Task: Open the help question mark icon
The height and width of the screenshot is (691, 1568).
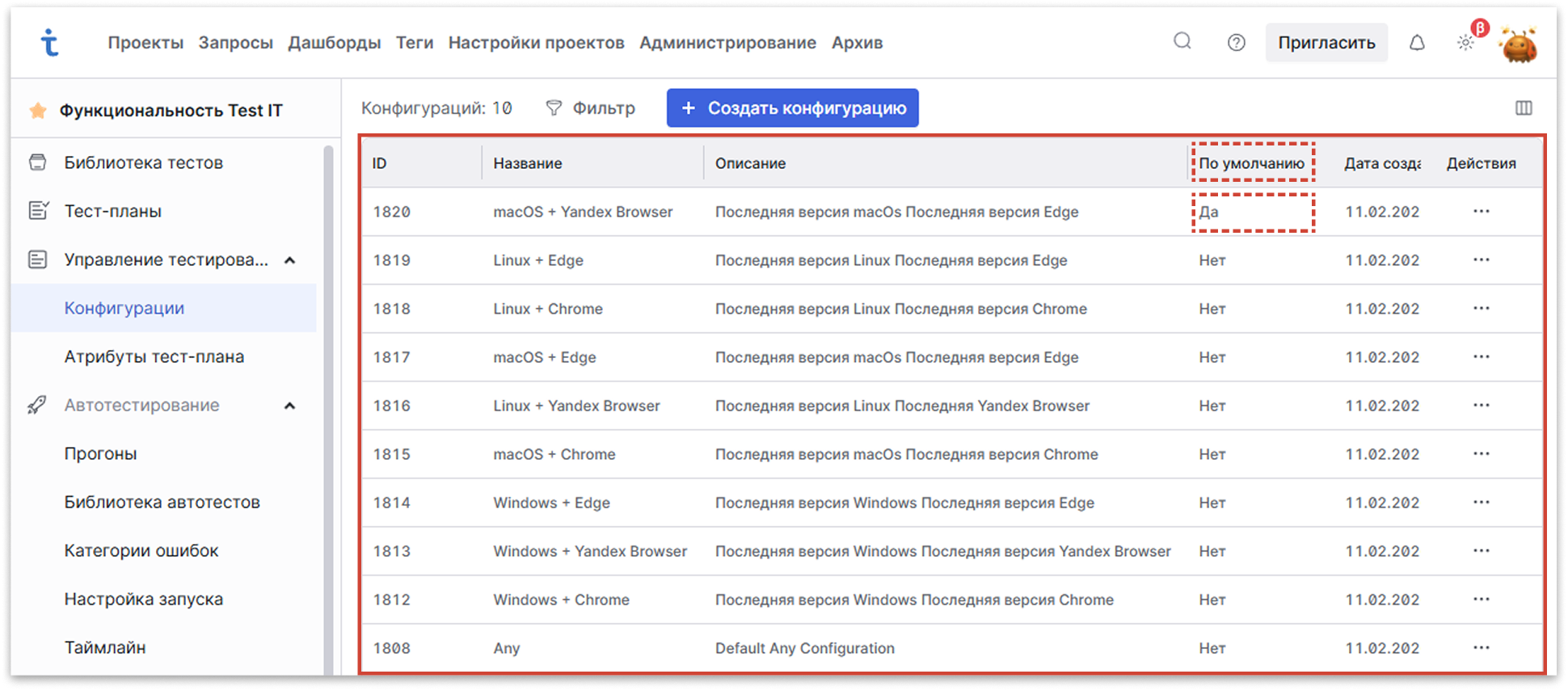Action: [x=1236, y=43]
